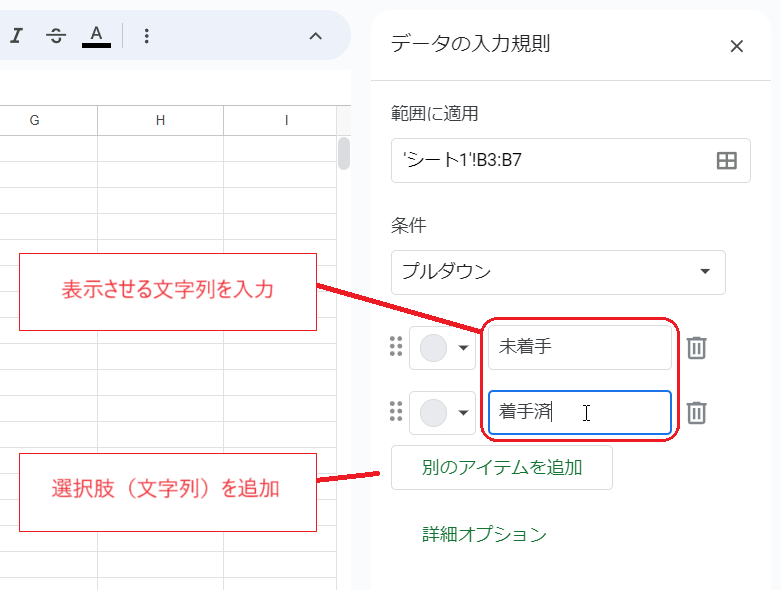Edit the range field 'シート1'!B3:B7

(570, 160)
